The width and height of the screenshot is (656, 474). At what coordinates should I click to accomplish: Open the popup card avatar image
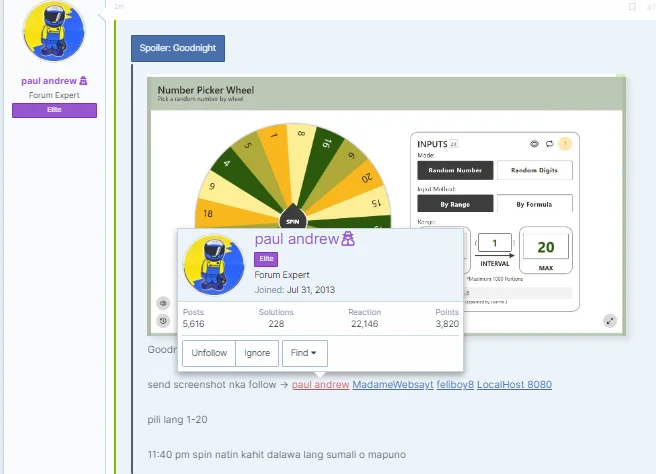[213, 265]
